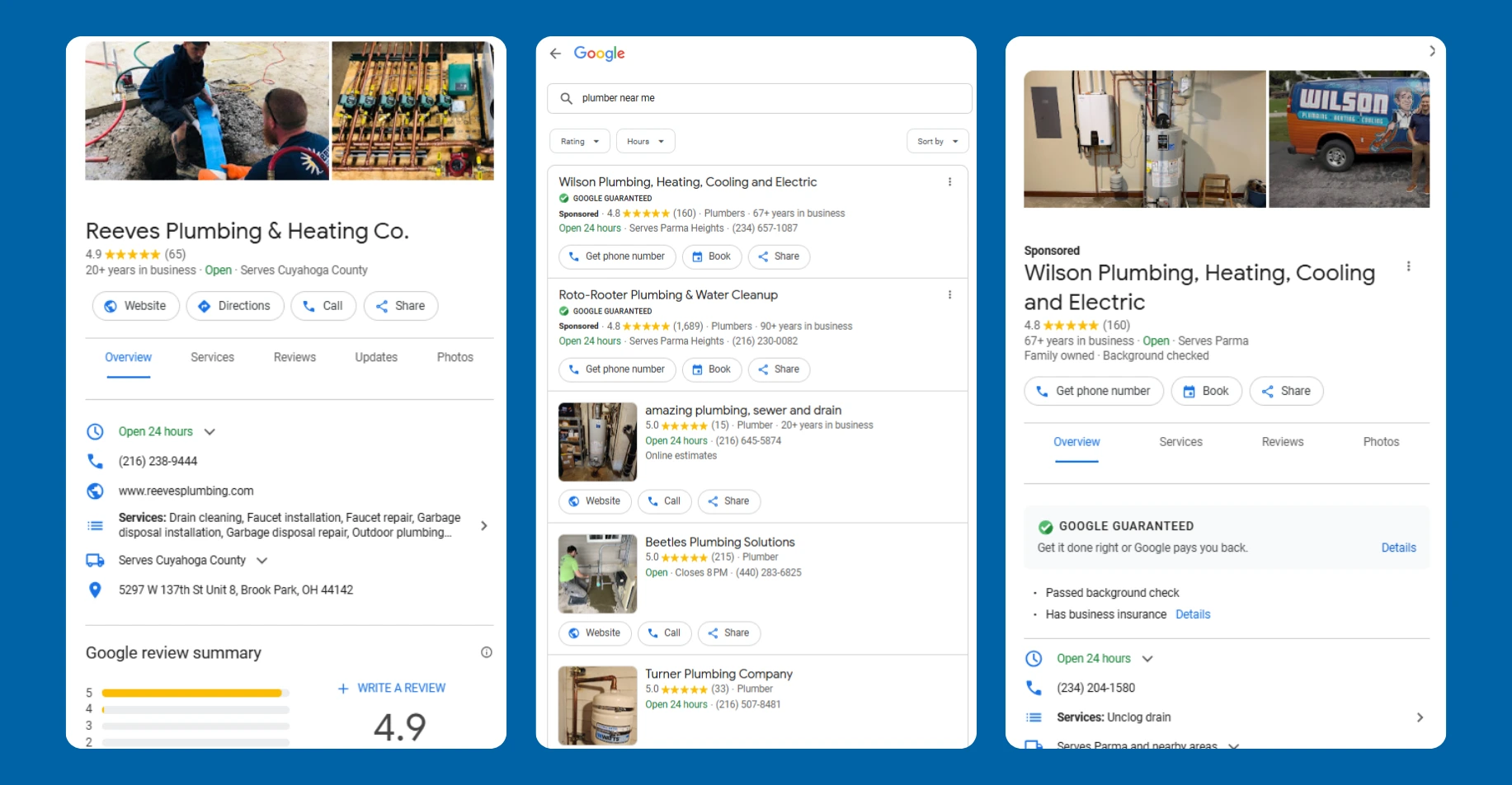Click the clock icon in Wilson Plumbing panel
Viewport: 1512px width, 785px height.
tap(1034, 658)
